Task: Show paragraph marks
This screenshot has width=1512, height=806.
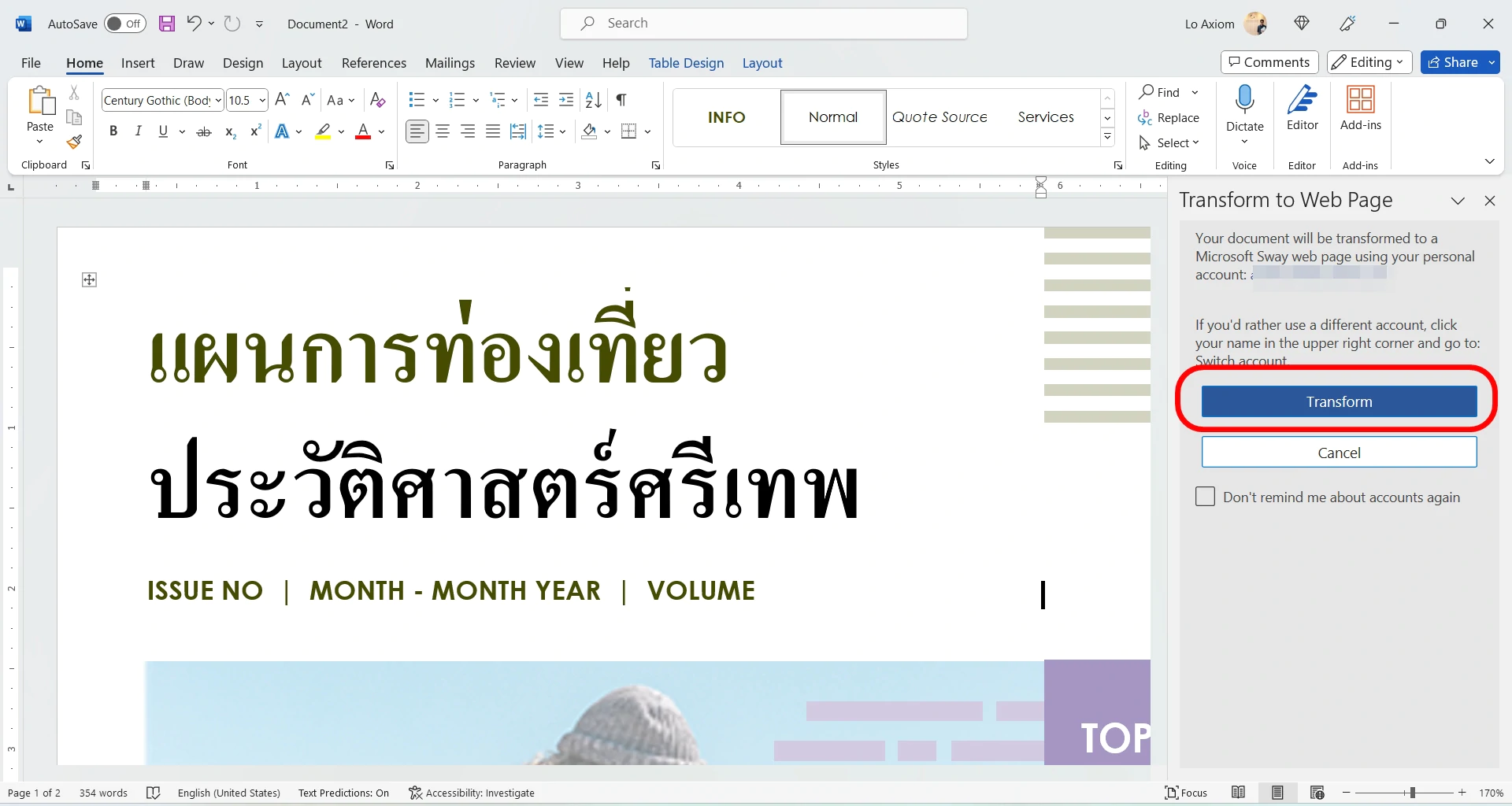Action: (621, 100)
